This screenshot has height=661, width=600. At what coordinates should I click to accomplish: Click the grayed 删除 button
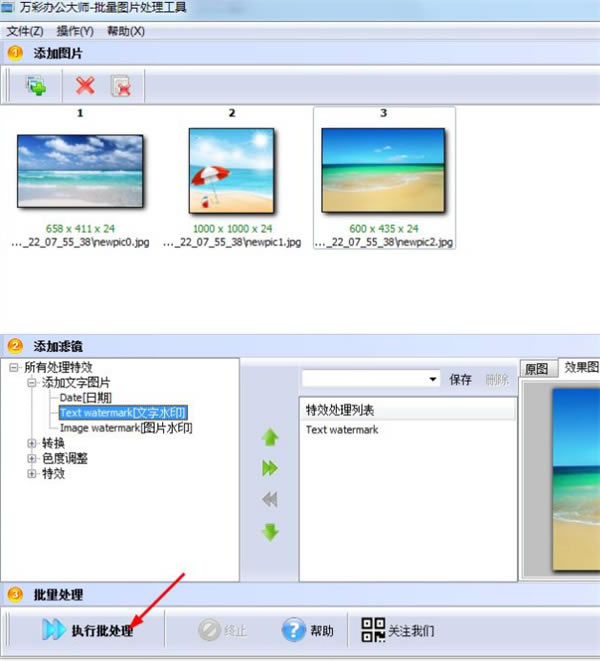coord(497,380)
